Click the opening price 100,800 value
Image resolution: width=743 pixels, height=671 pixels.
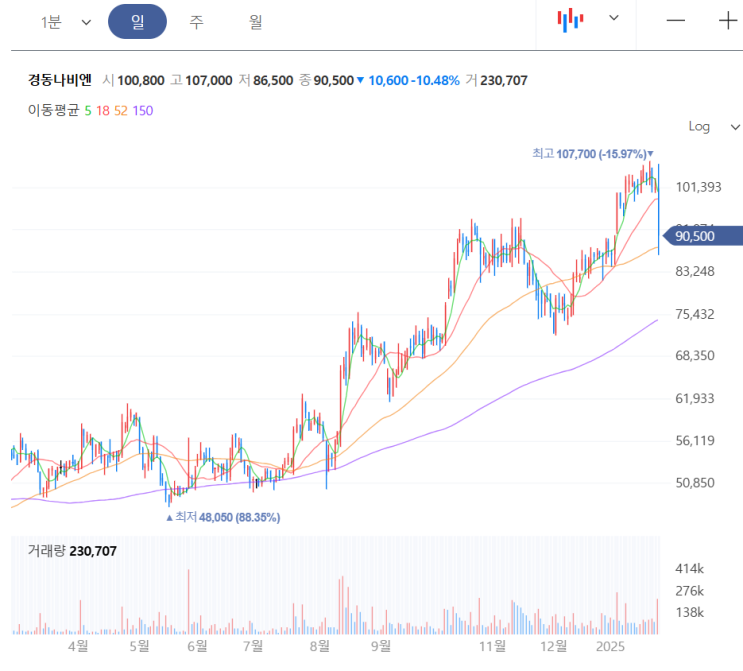pos(141,81)
